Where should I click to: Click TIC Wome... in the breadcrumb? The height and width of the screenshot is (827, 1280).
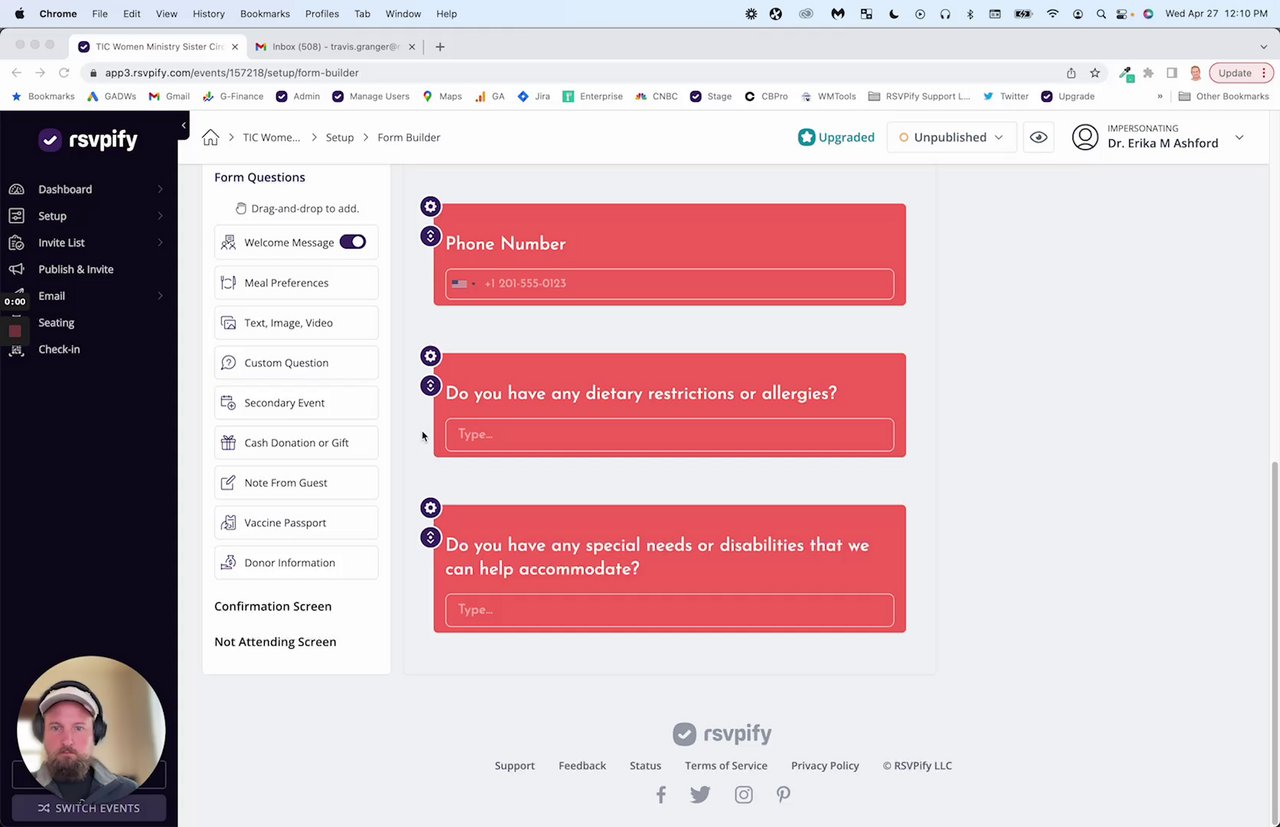point(271,138)
